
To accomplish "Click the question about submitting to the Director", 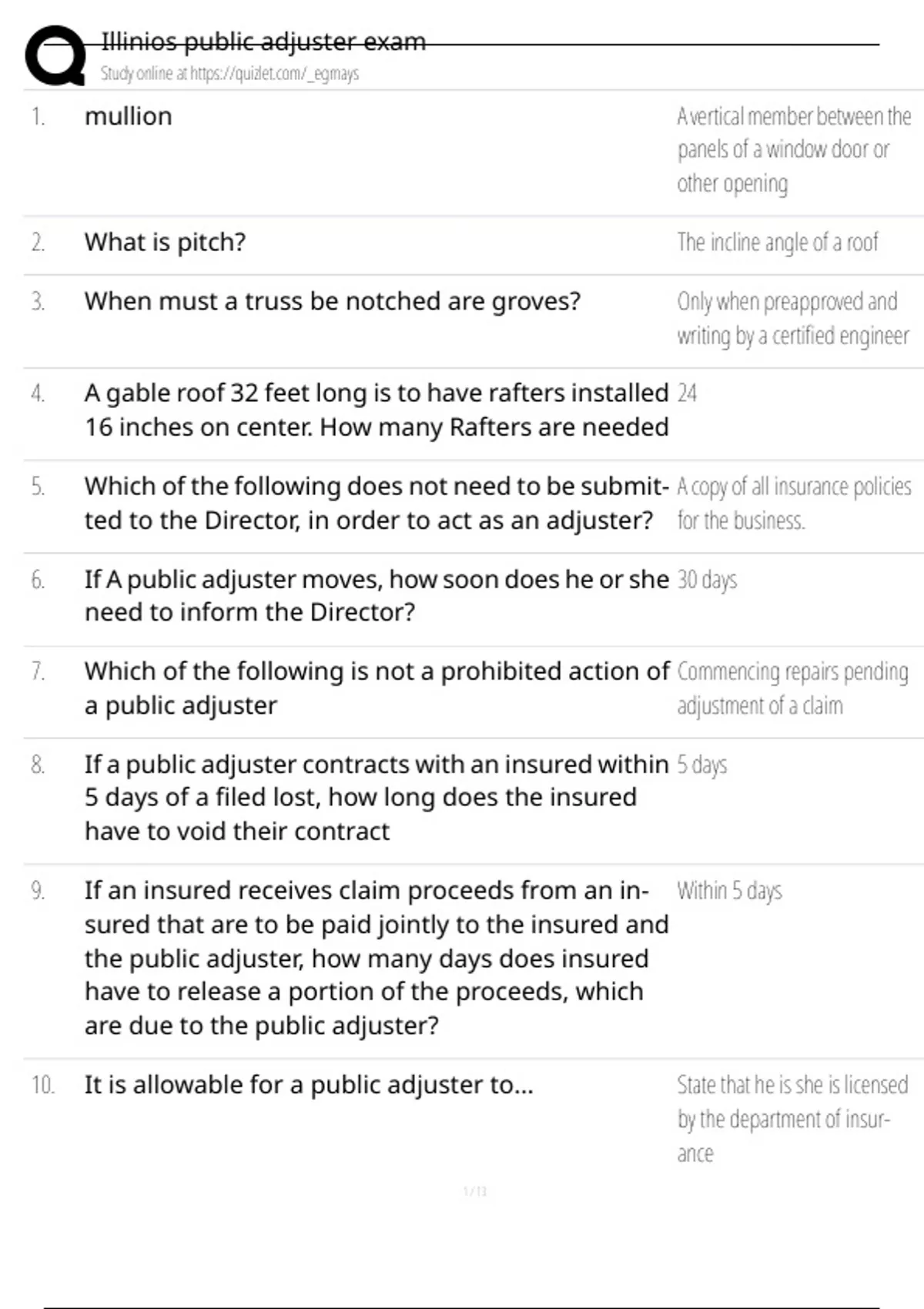I will click(376, 503).
